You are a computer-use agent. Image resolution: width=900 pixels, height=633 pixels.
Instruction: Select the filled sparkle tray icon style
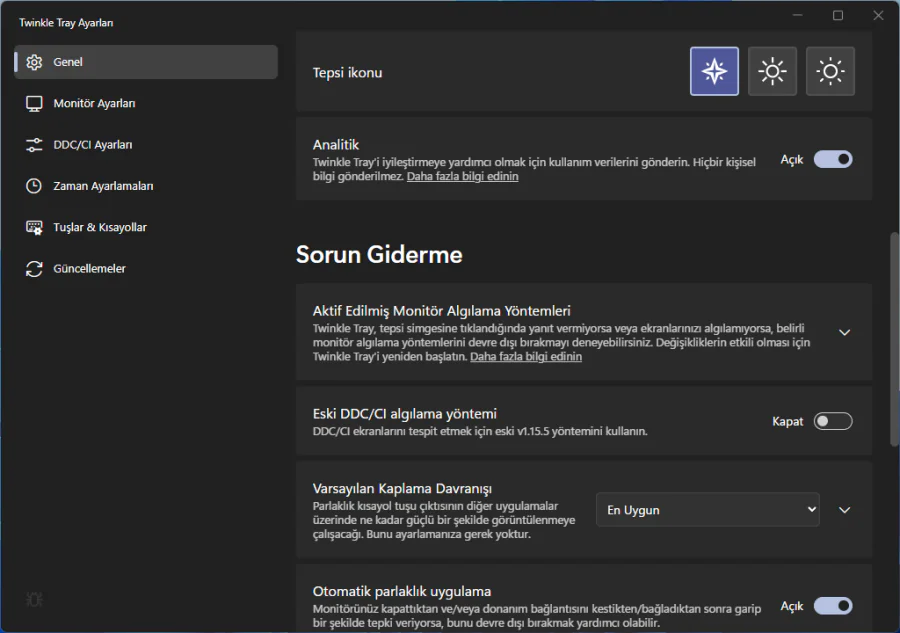tap(714, 72)
